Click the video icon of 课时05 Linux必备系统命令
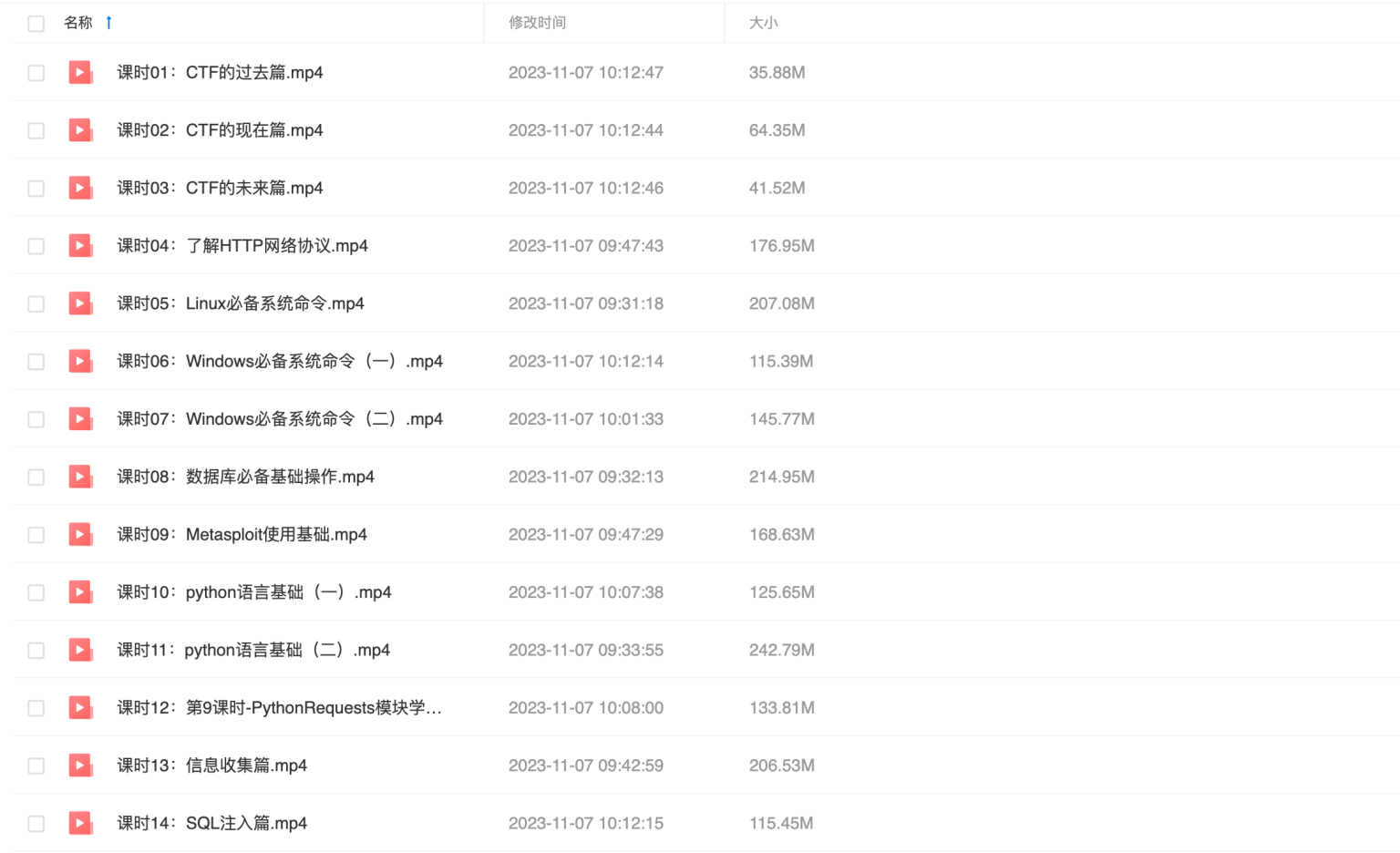1400x853 pixels. tap(80, 303)
